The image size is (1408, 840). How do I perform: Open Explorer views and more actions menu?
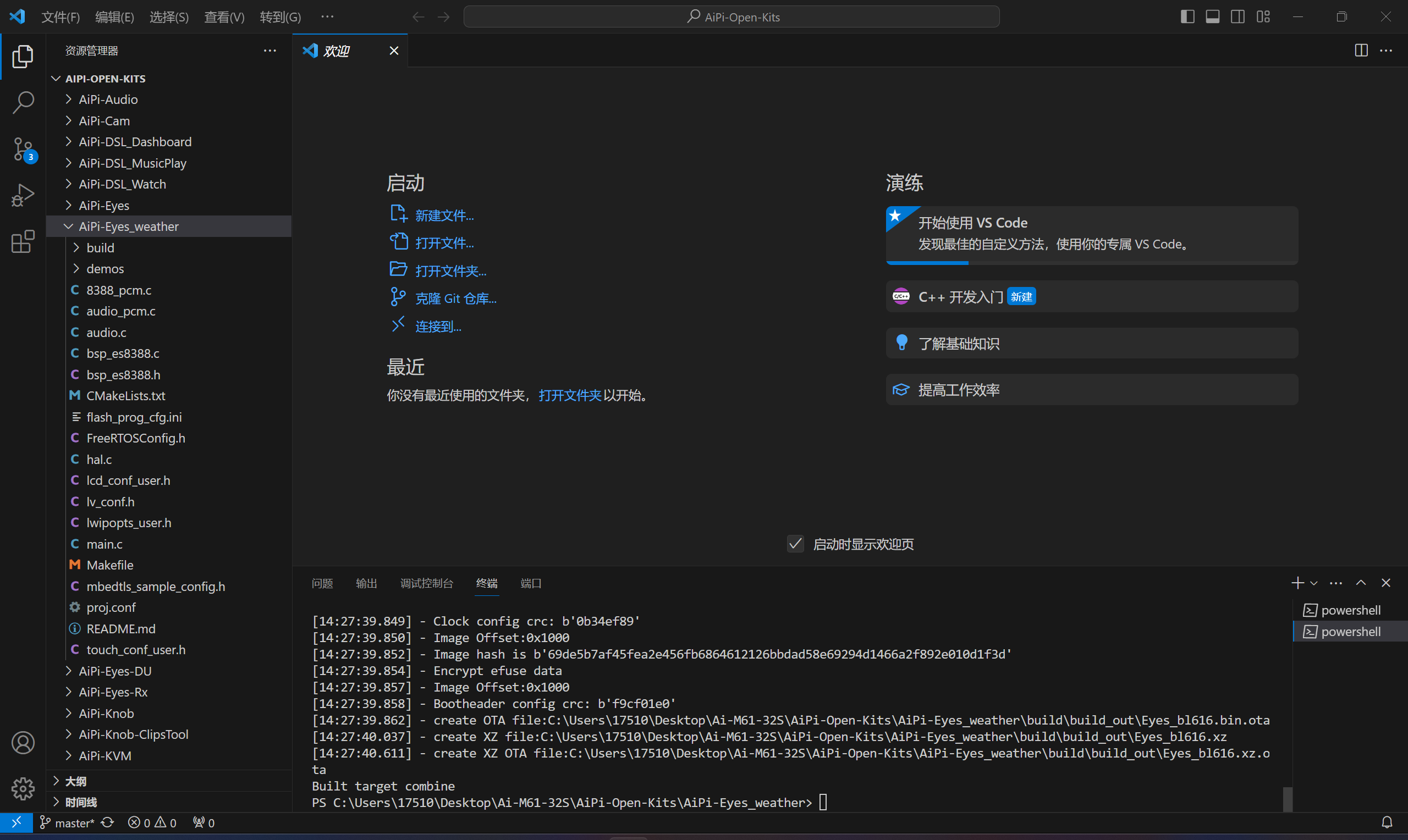[x=270, y=51]
